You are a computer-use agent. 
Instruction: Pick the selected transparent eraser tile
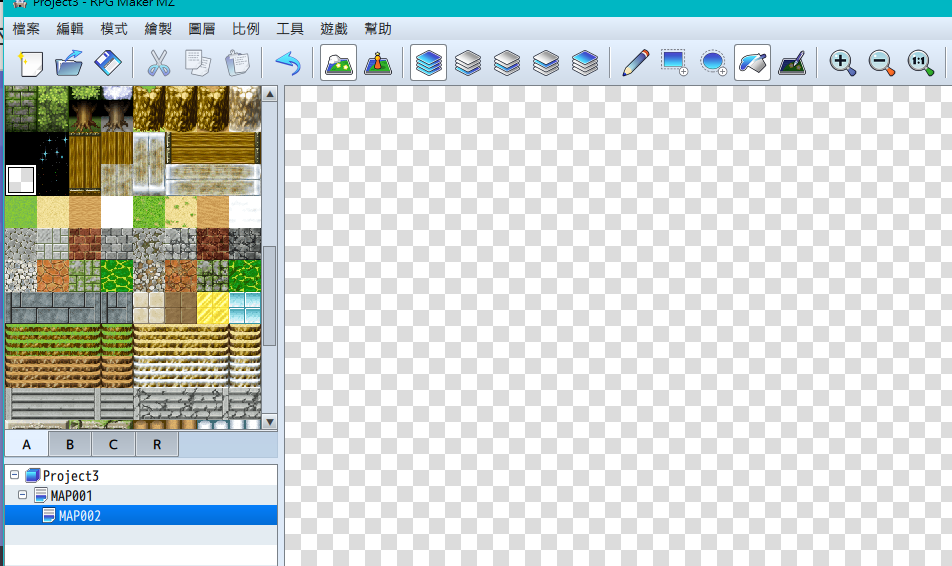21,180
